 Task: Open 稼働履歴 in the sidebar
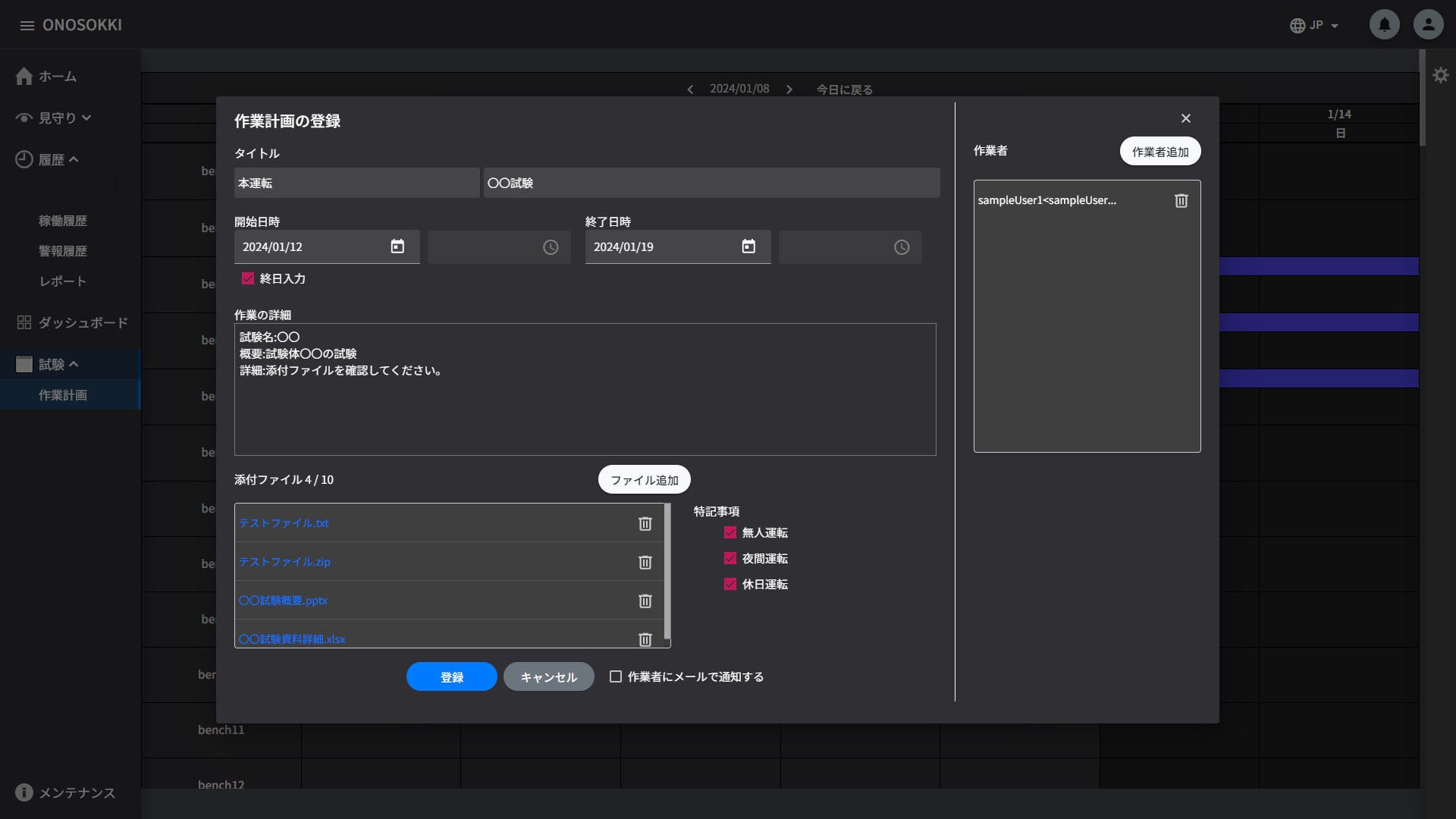point(63,221)
